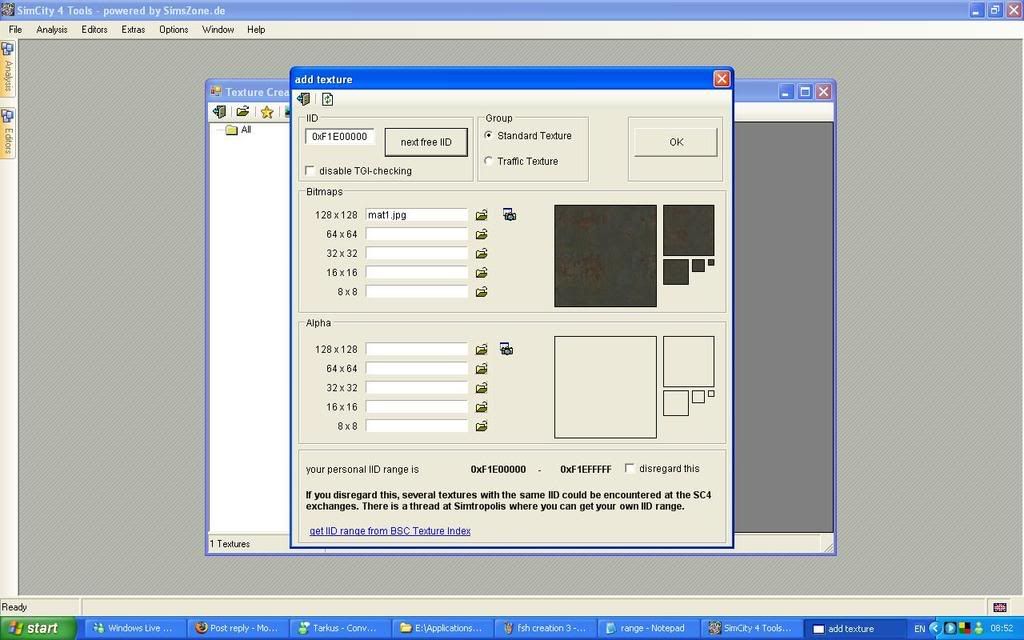
Task: Switch to fsh creation 3 taskbar item
Action: coord(545,628)
